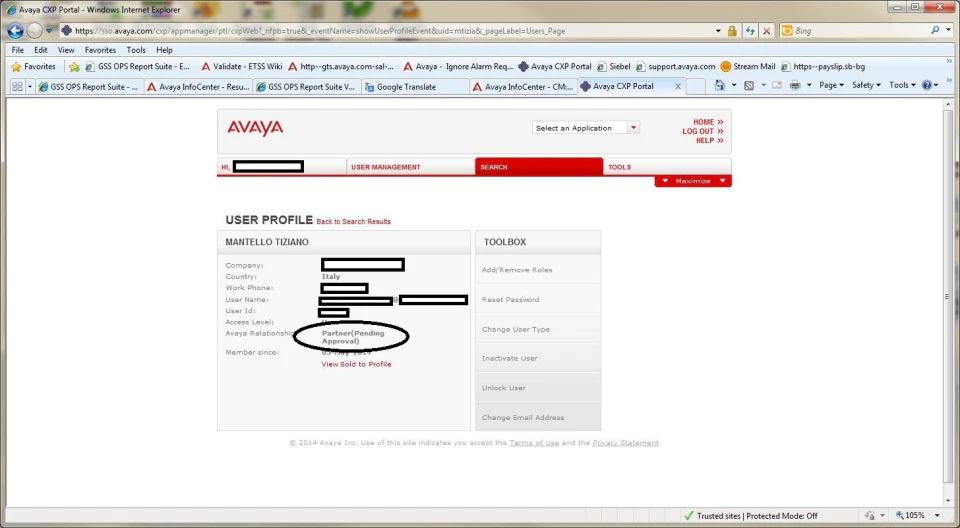Image resolution: width=960 pixels, height=528 pixels.
Task: Open the TOOLS portal tab
Action: pyautogui.click(x=667, y=167)
